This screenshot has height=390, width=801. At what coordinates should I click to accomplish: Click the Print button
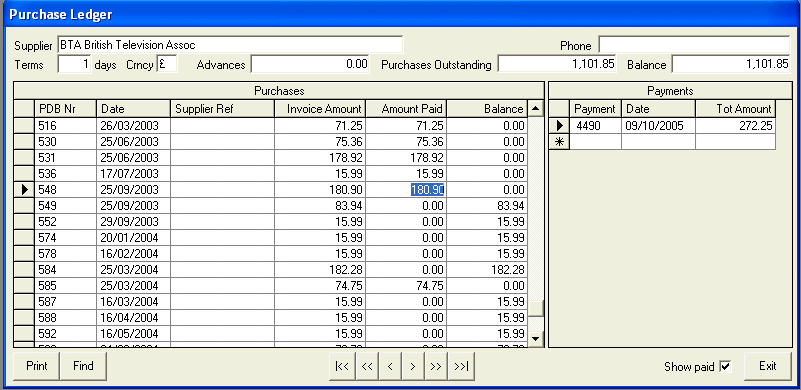pos(36,366)
